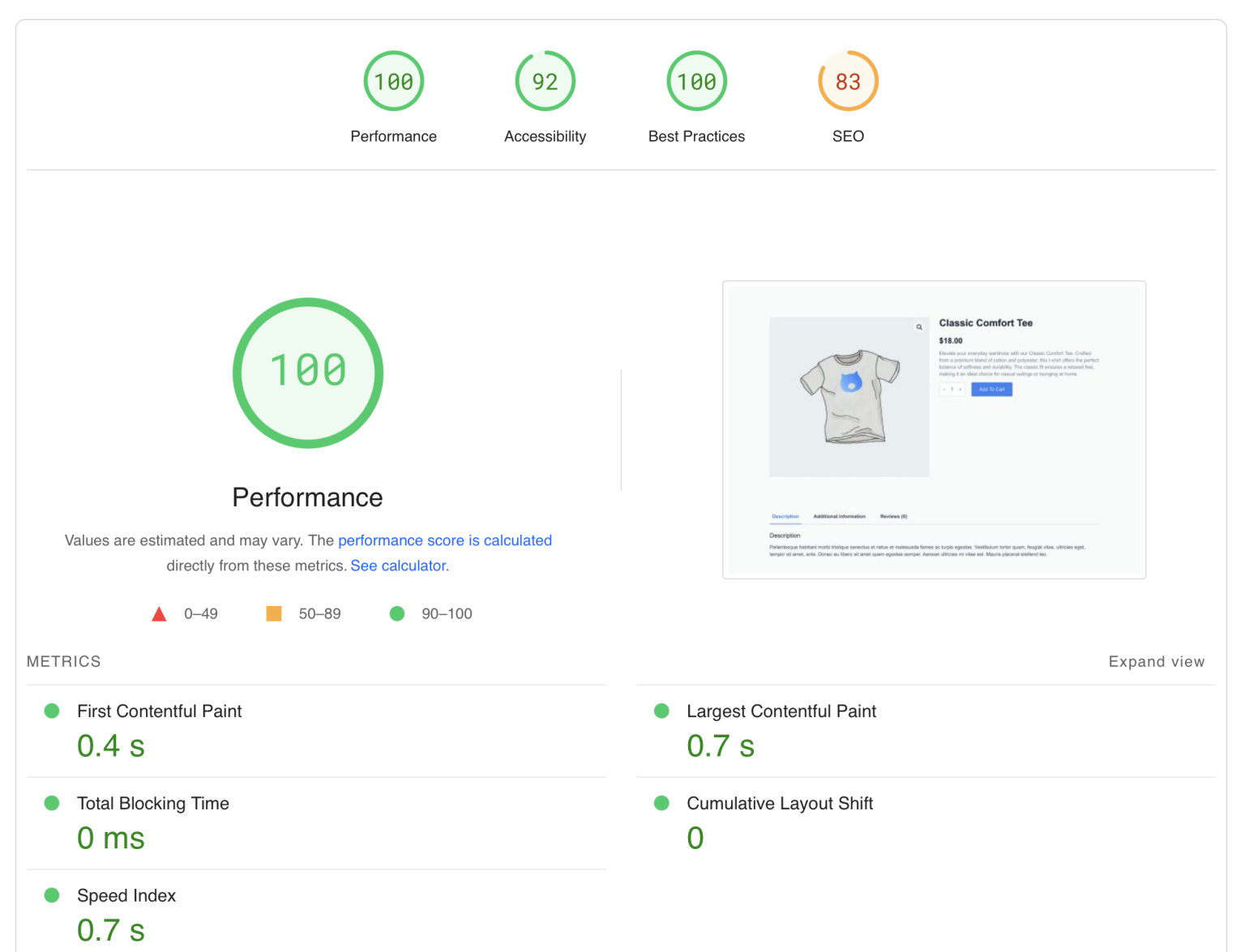Screen dimensions: 1245x952
Task: Click the minus quantity stepper in preview
Action: (x=944, y=389)
